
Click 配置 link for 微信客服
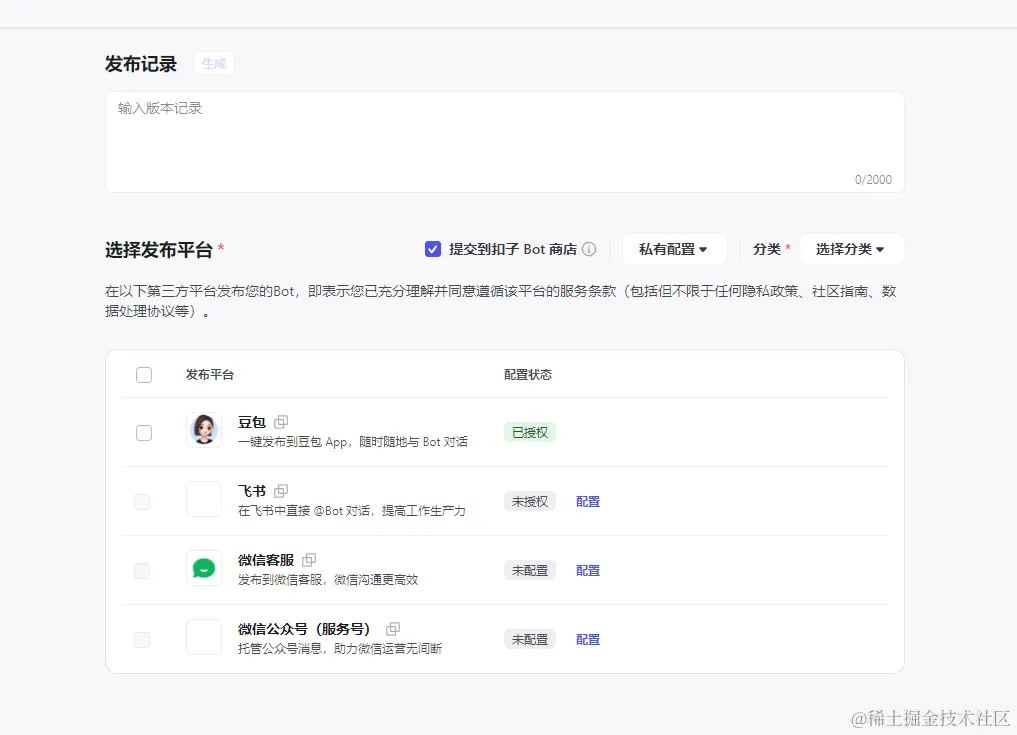[588, 570]
